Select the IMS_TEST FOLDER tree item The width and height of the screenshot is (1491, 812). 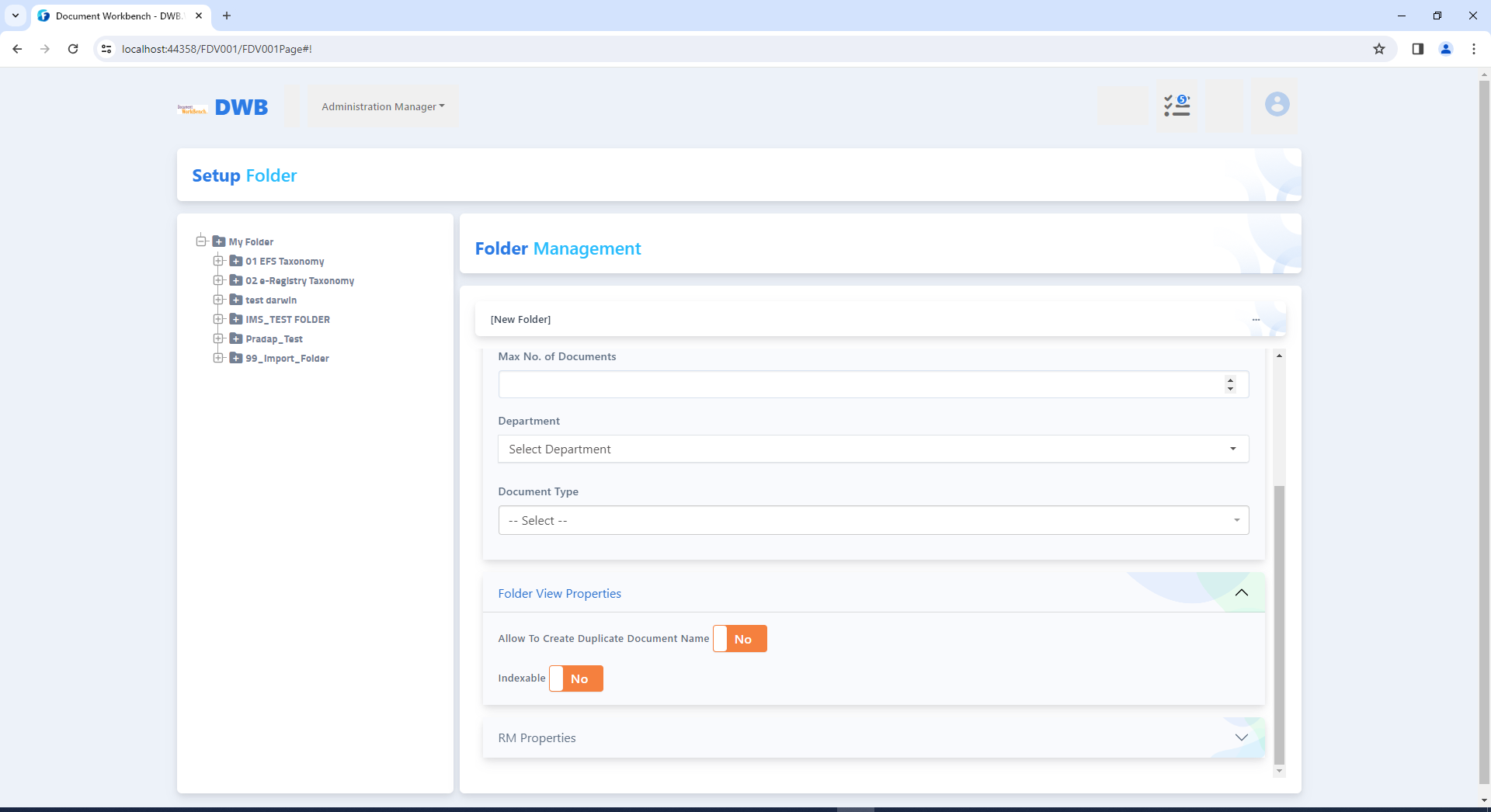coord(287,320)
